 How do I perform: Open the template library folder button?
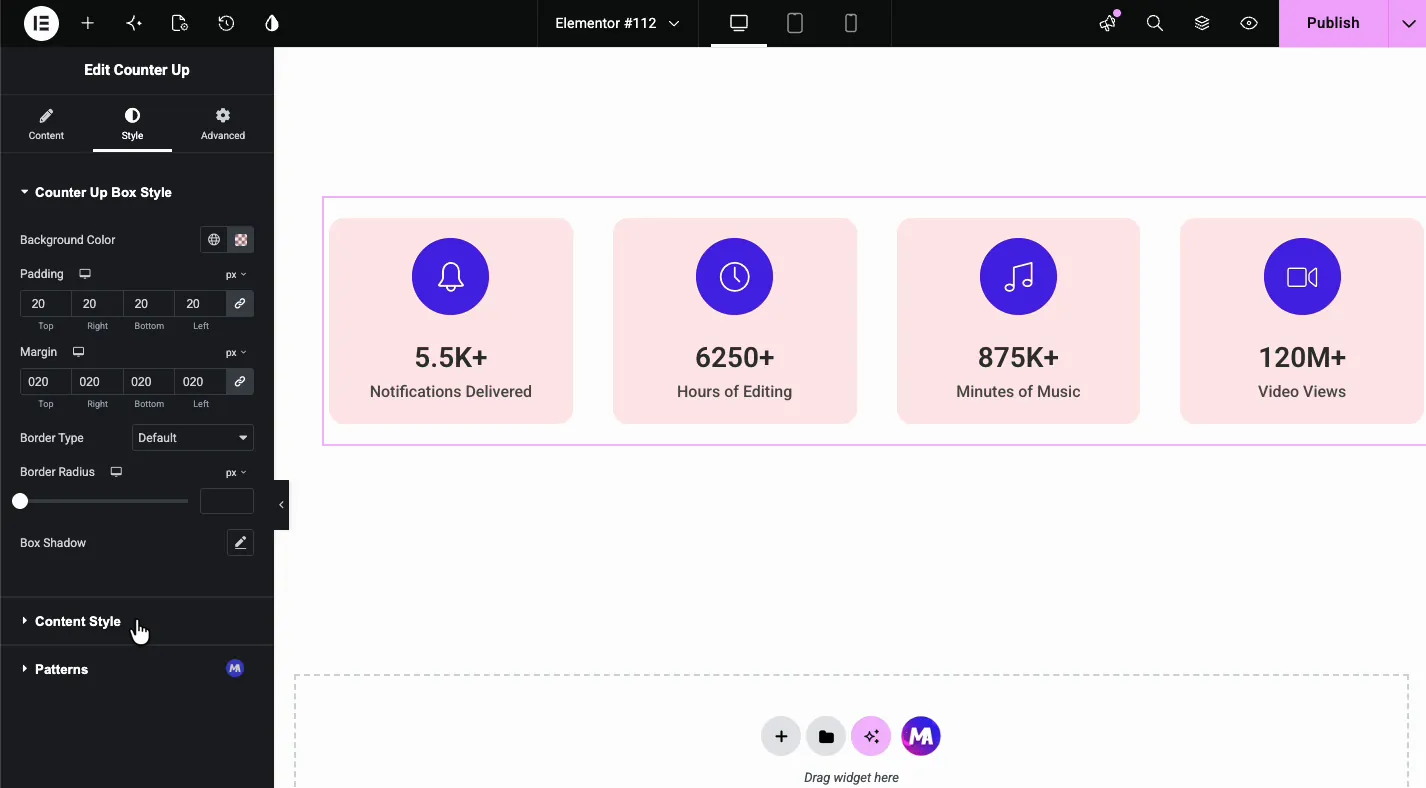click(x=826, y=737)
